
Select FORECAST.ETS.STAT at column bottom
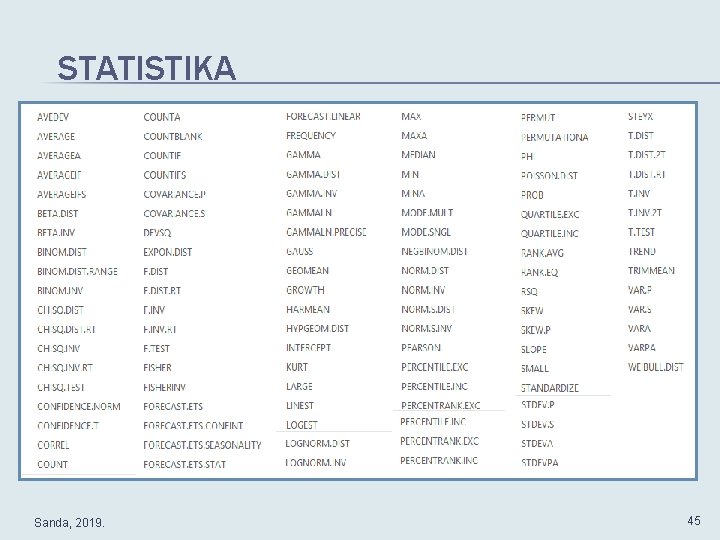coord(185,464)
